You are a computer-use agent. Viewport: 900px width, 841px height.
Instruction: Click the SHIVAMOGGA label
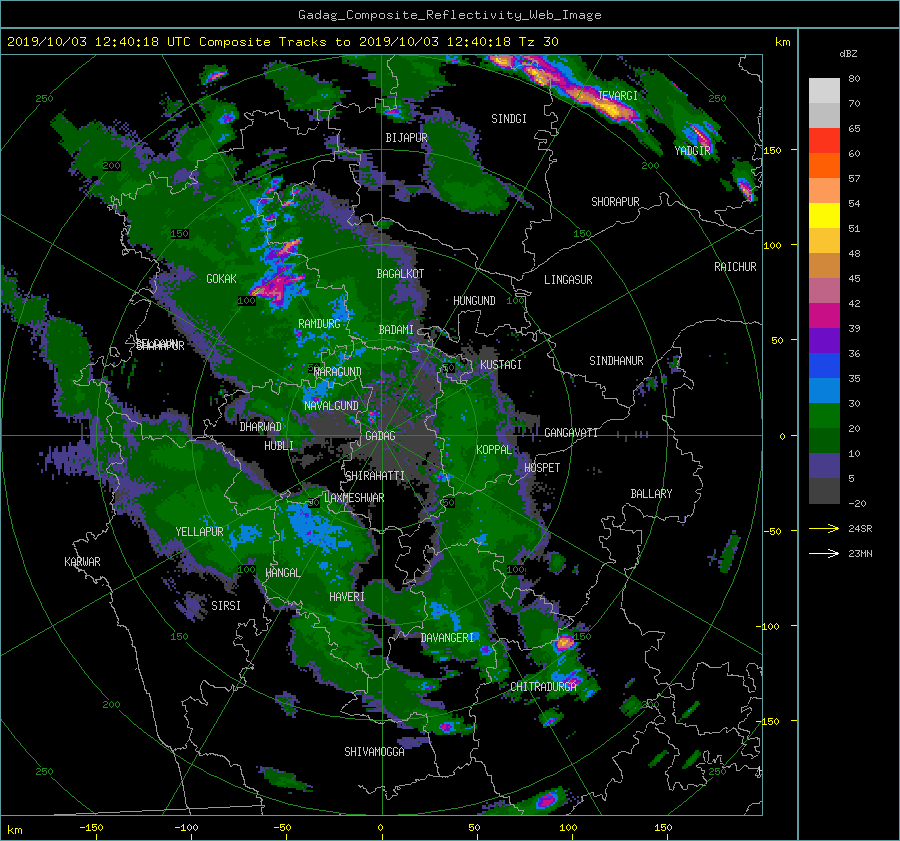374,752
